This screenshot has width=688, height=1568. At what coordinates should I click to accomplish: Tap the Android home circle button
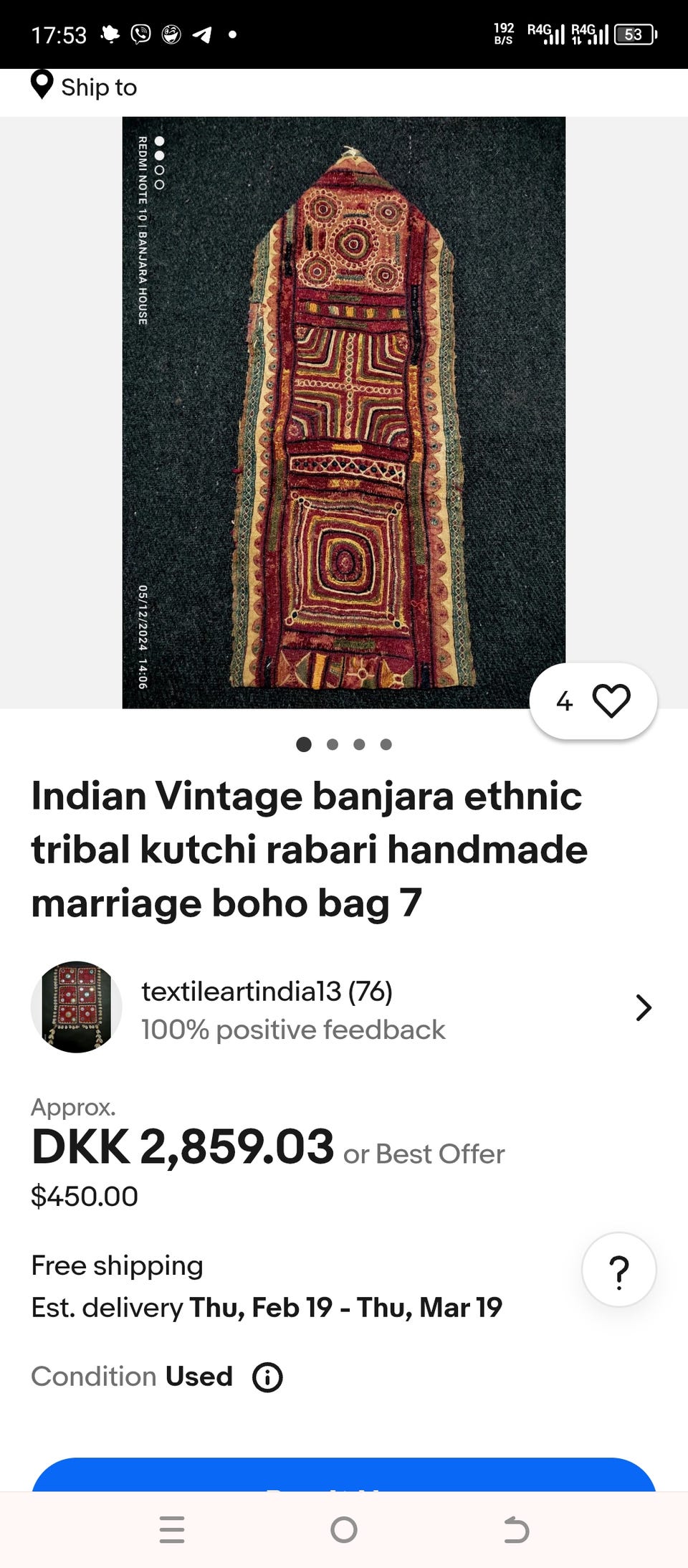344,1529
